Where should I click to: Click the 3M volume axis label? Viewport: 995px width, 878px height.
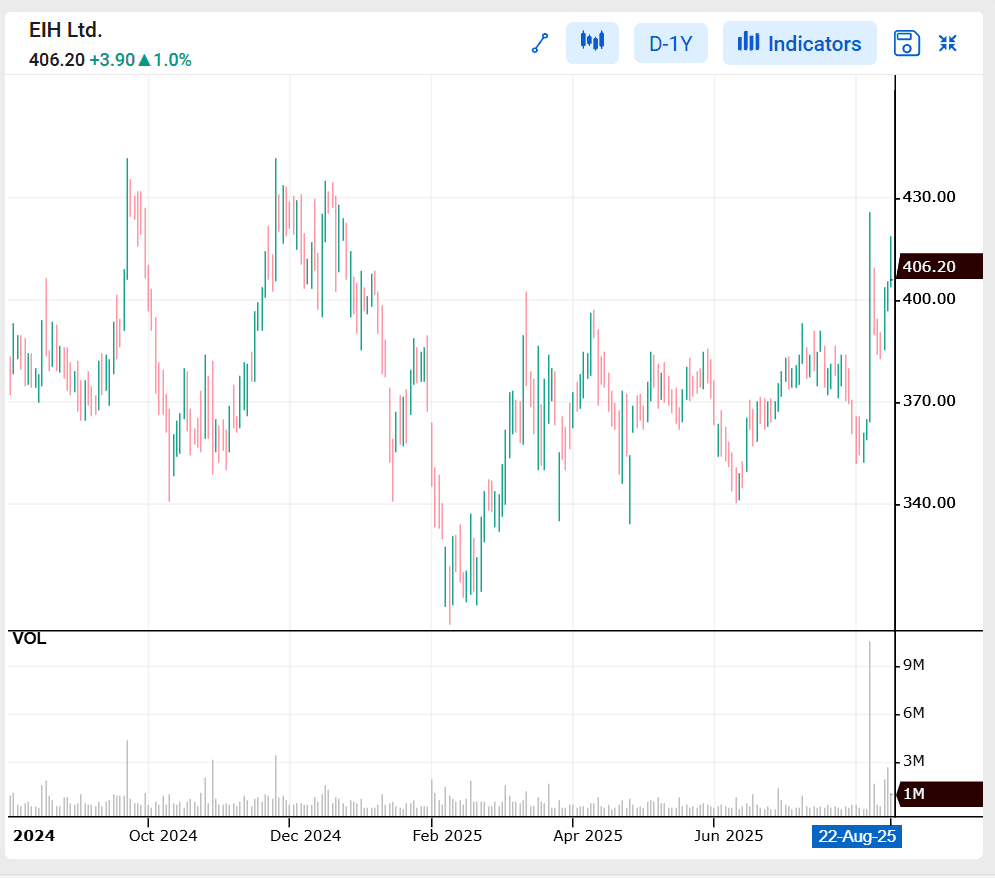coord(914,761)
